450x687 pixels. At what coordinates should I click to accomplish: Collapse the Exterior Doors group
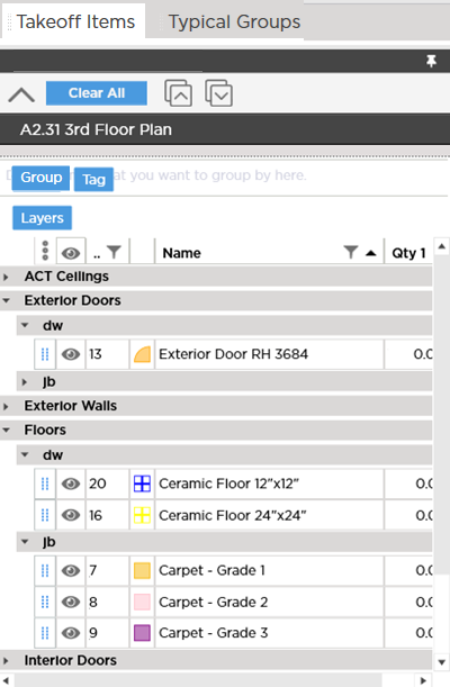tap(6, 301)
